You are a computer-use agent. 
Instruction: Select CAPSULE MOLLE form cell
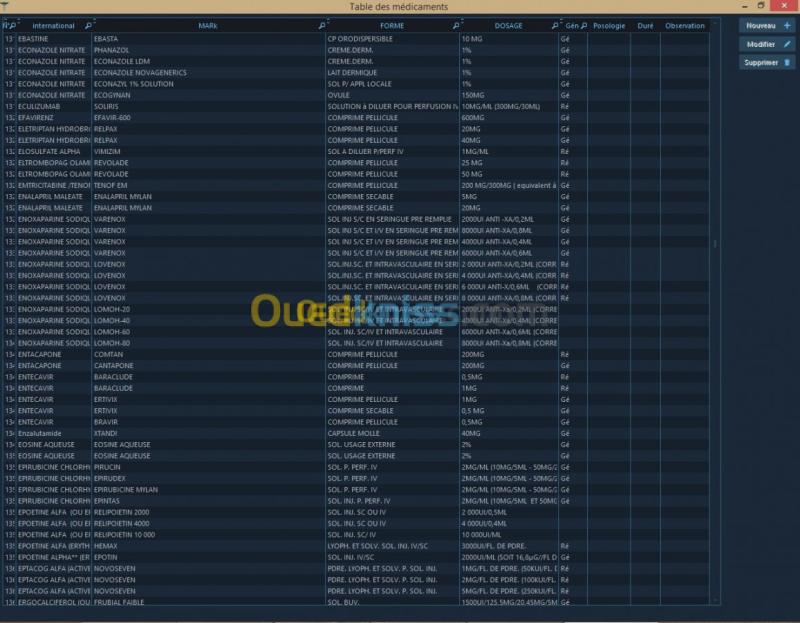(392, 433)
